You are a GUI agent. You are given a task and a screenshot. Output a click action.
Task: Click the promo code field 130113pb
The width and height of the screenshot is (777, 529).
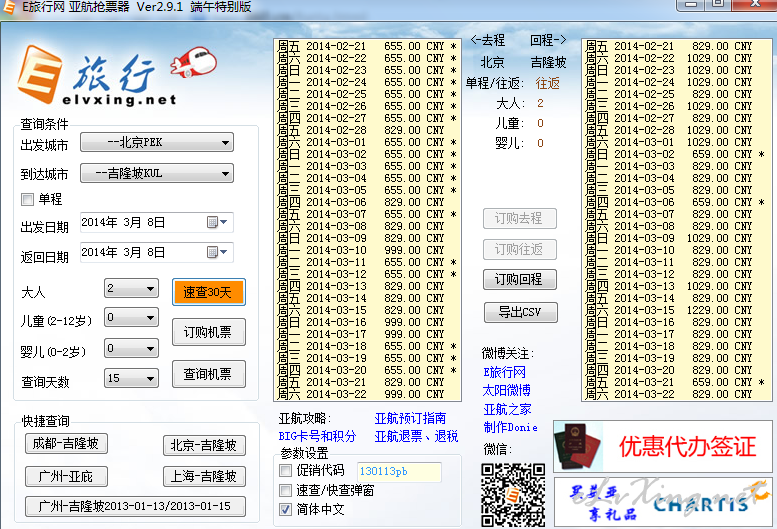pyautogui.click(x=399, y=472)
